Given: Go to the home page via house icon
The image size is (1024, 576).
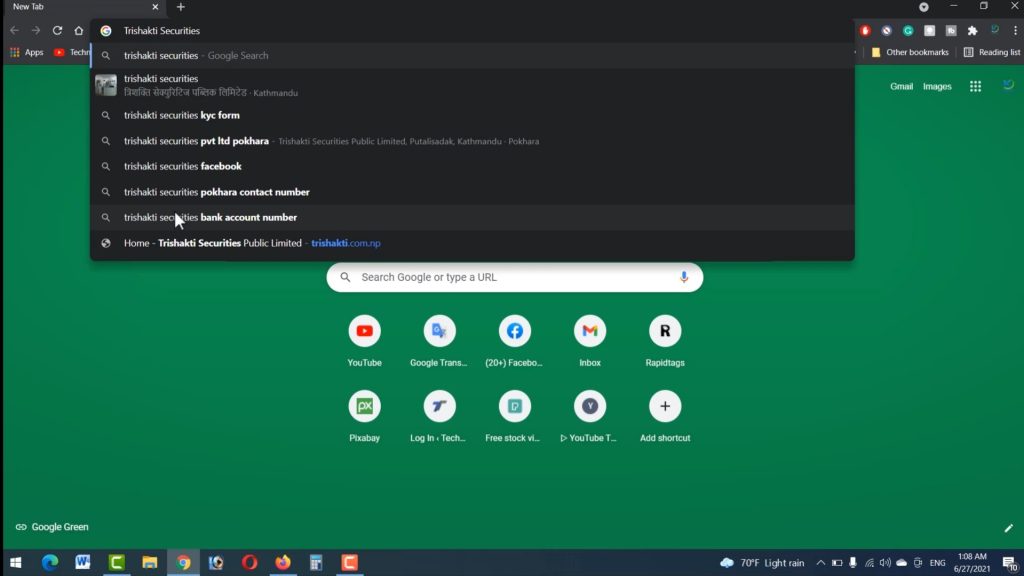Looking at the screenshot, I should click(79, 30).
